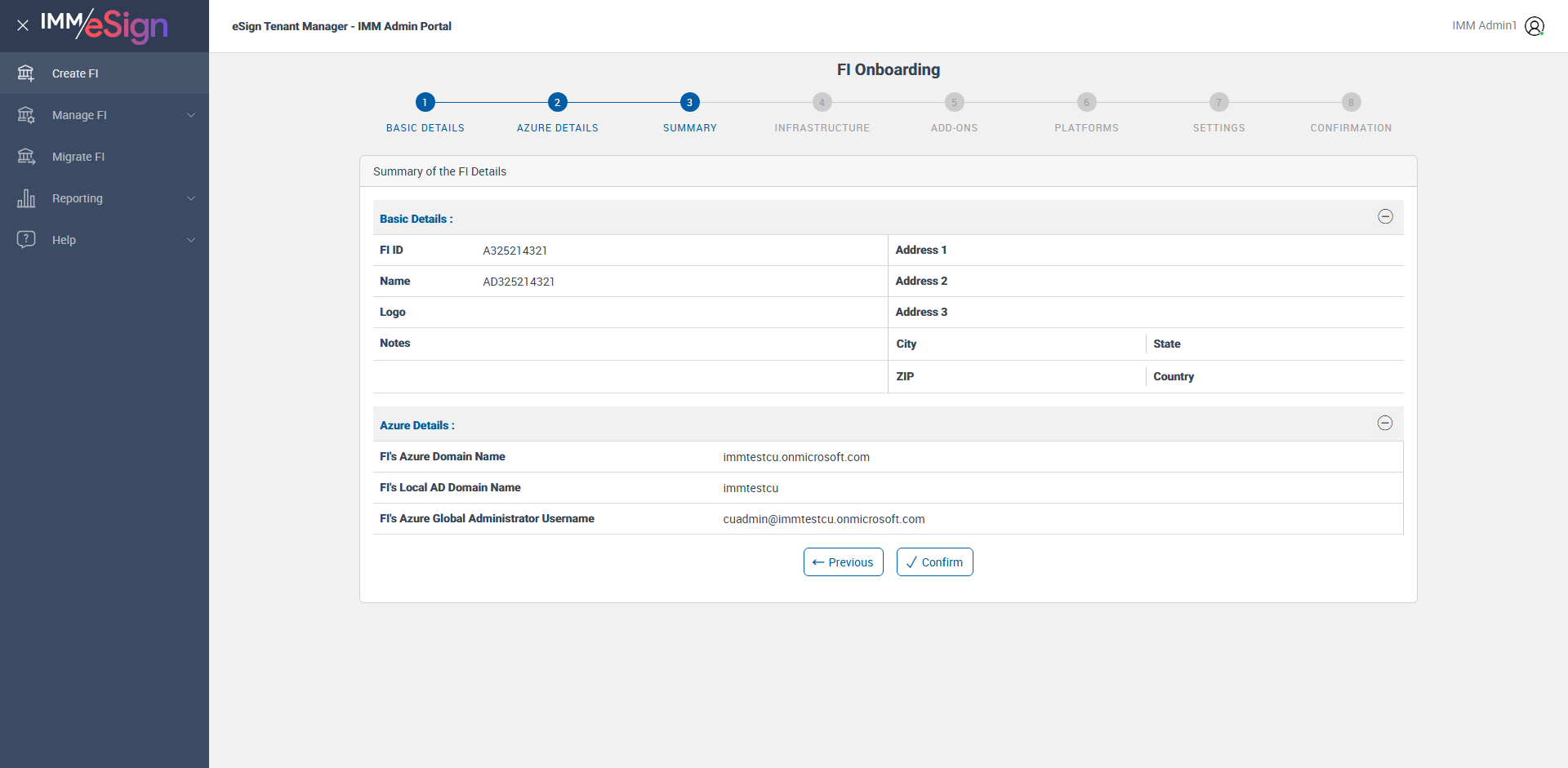Open the Help menu item
Screen dimensions: 1568x768
click(x=105, y=240)
